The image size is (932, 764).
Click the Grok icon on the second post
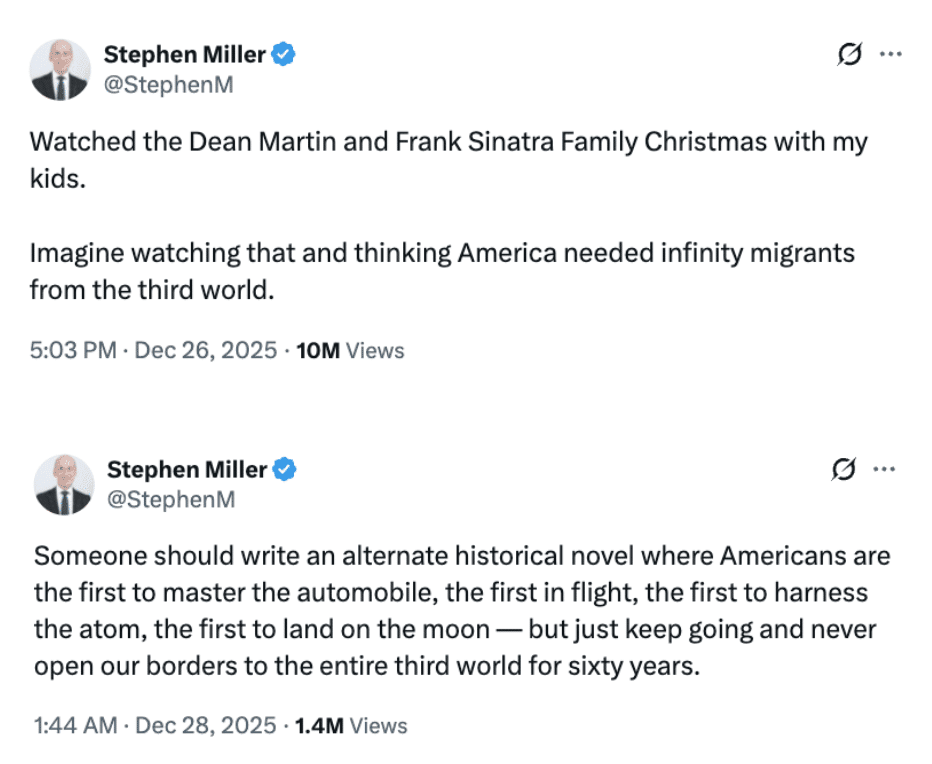tap(845, 468)
